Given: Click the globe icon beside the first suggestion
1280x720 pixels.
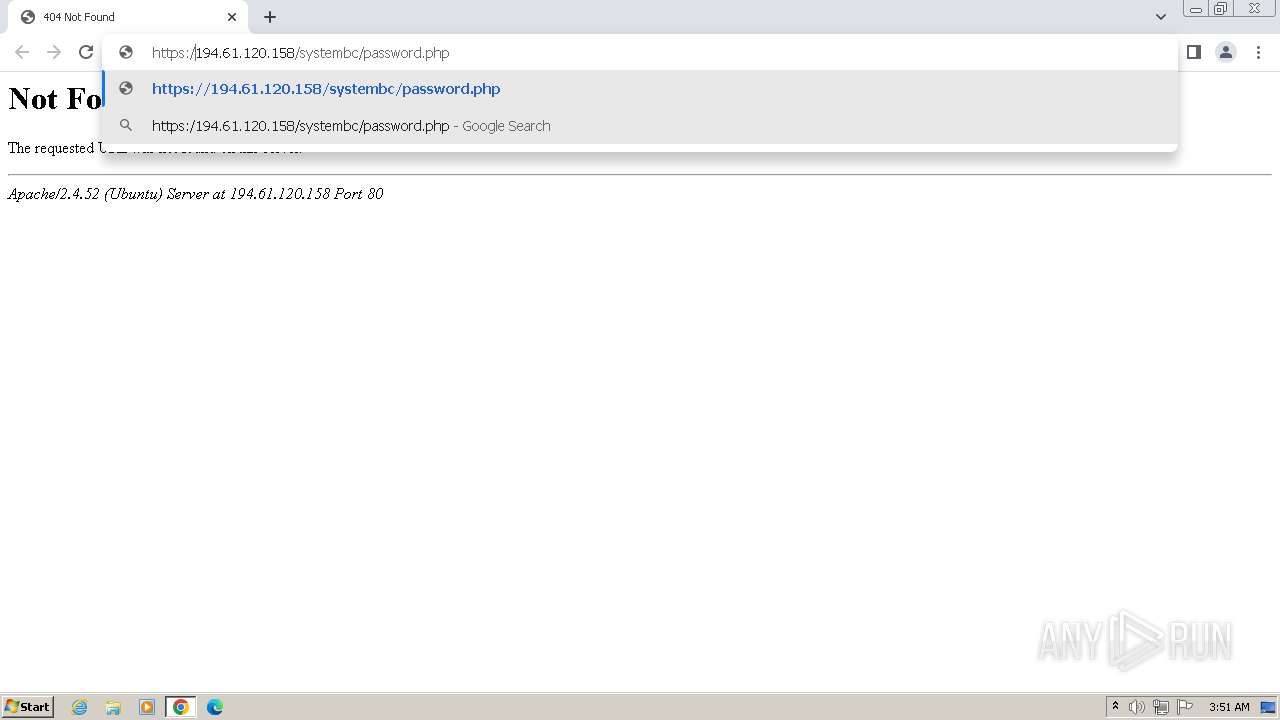Looking at the screenshot, I should coord(126,88).
